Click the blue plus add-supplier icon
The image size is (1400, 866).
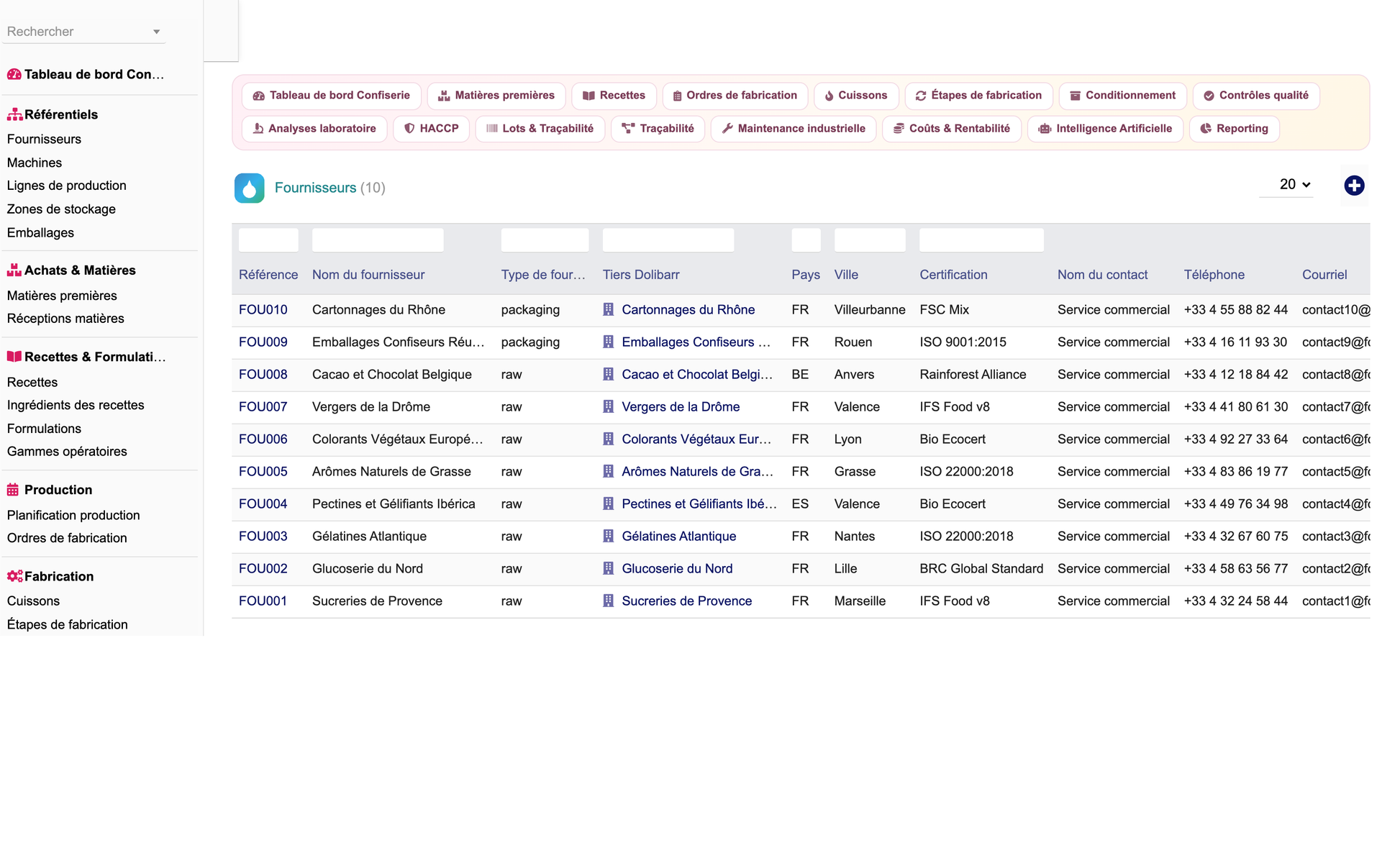point(1354,186)
